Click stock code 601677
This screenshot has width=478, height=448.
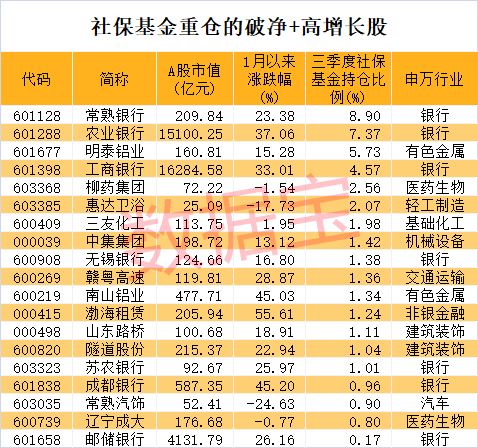coord(37,152)
